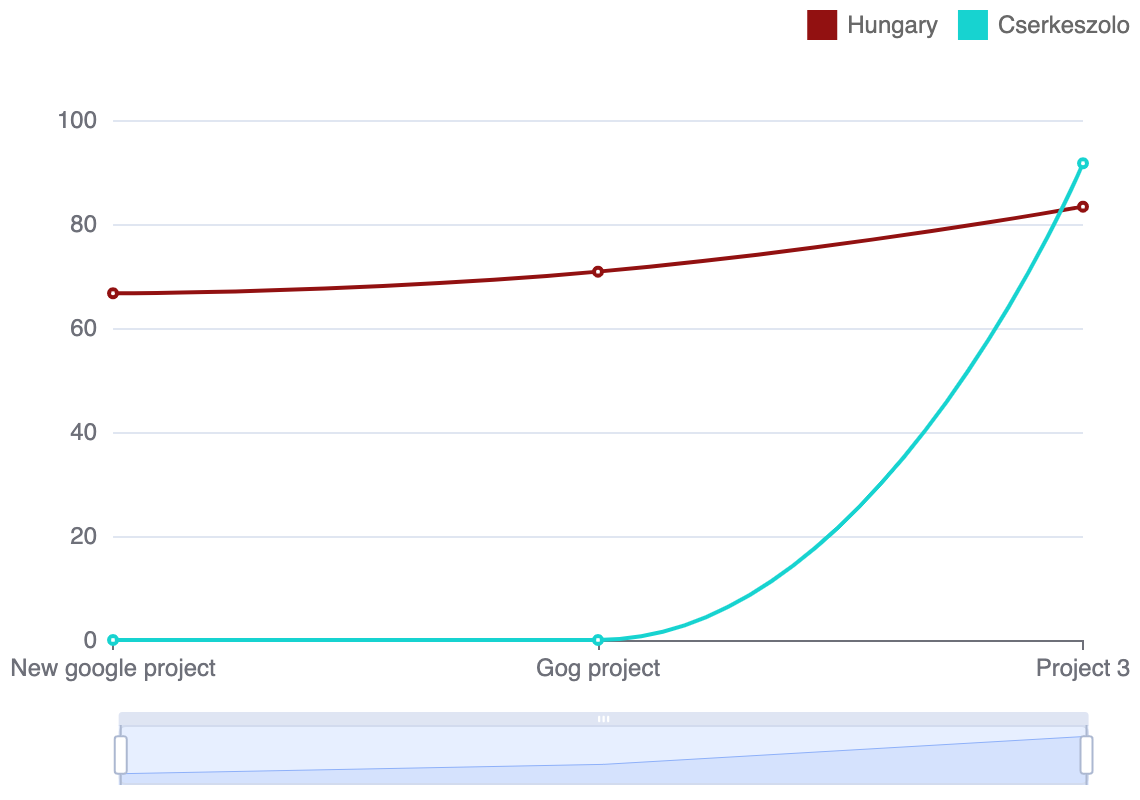Click the dark red Hungary legend swatch
The width and height of the screenshot is (1140, 800).
click(822, 25)
